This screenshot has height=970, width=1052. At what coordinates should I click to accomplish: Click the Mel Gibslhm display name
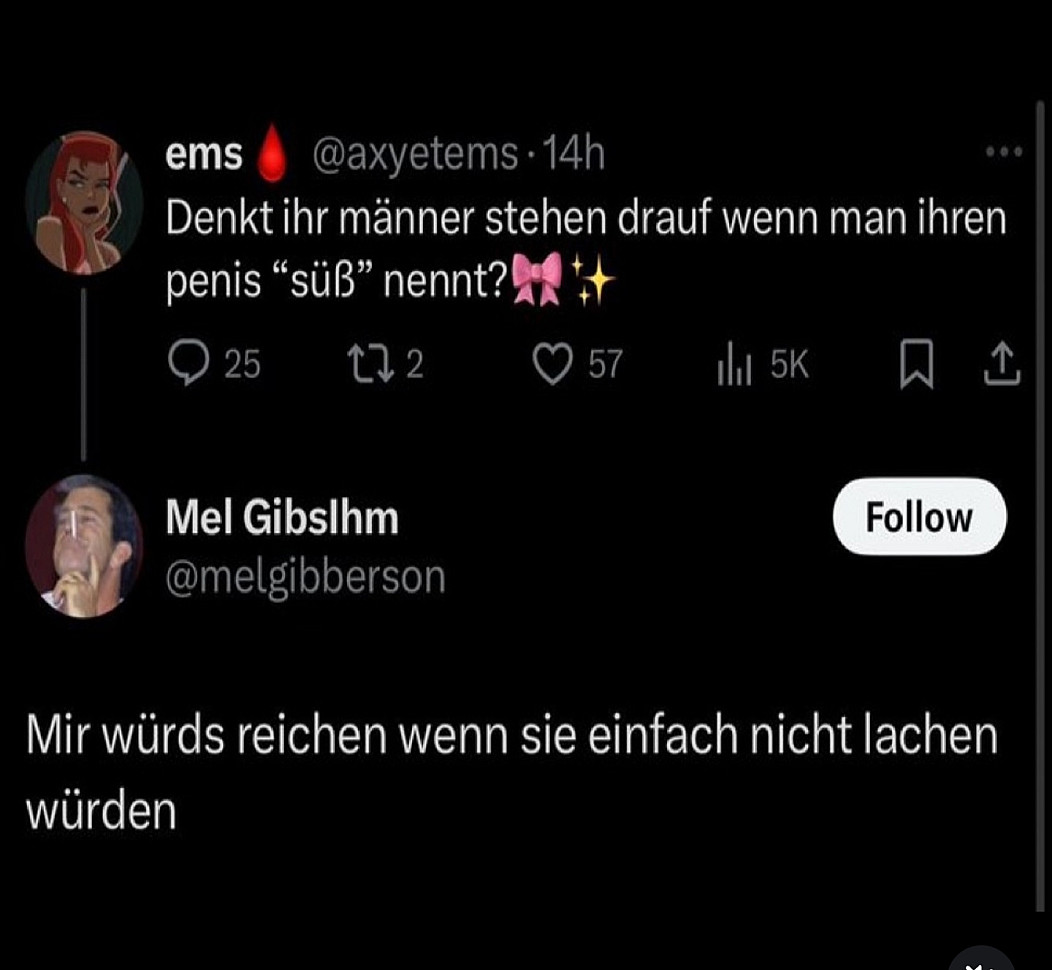click(x=282, y=518)
